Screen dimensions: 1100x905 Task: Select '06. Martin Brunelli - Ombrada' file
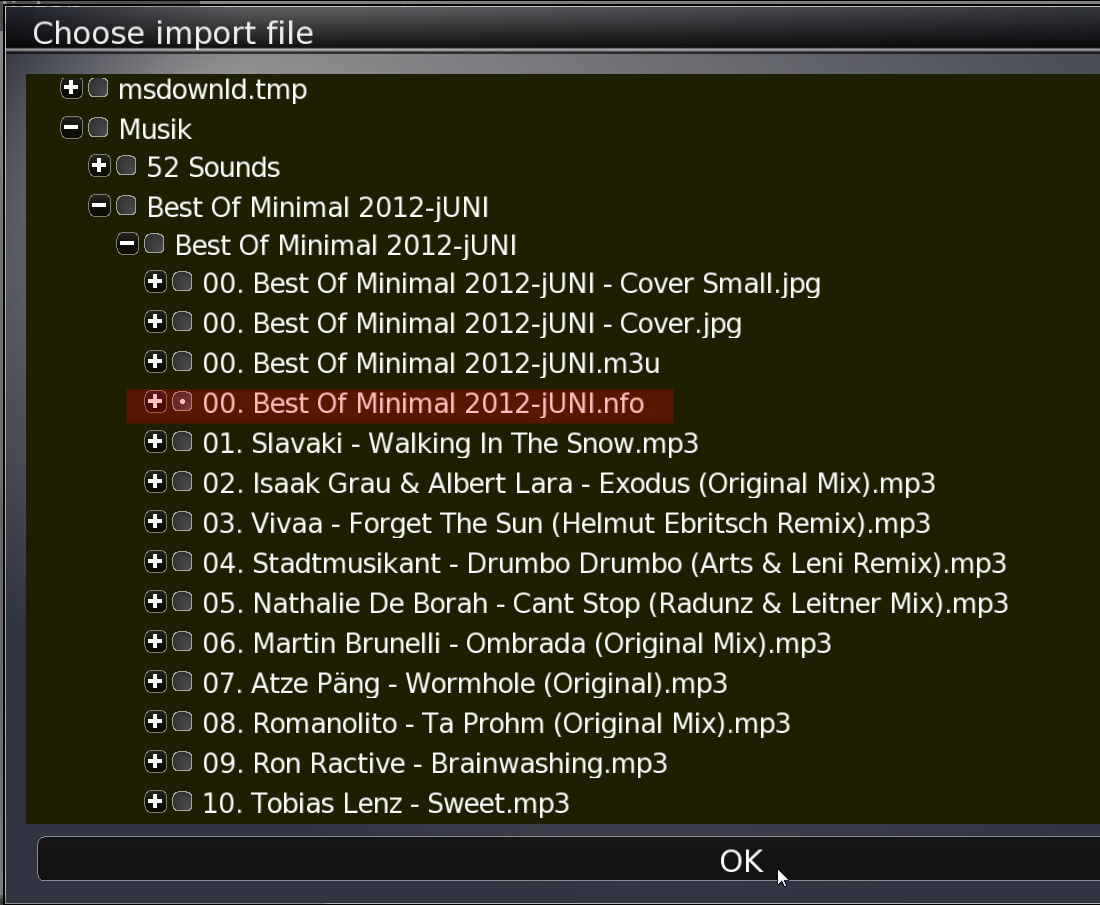(517, 644)
